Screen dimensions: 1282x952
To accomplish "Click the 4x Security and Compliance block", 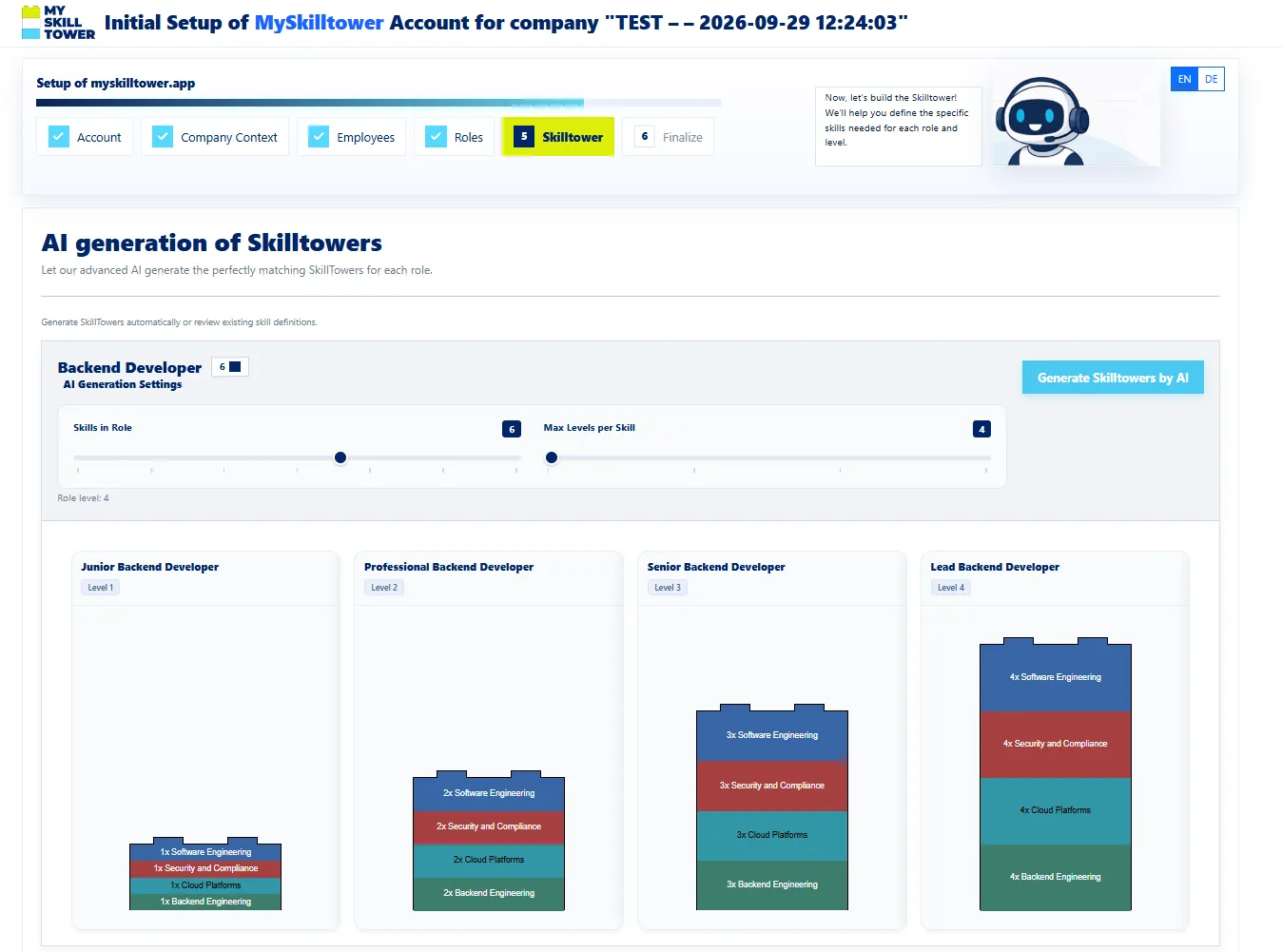I will tap(1056, 744).
